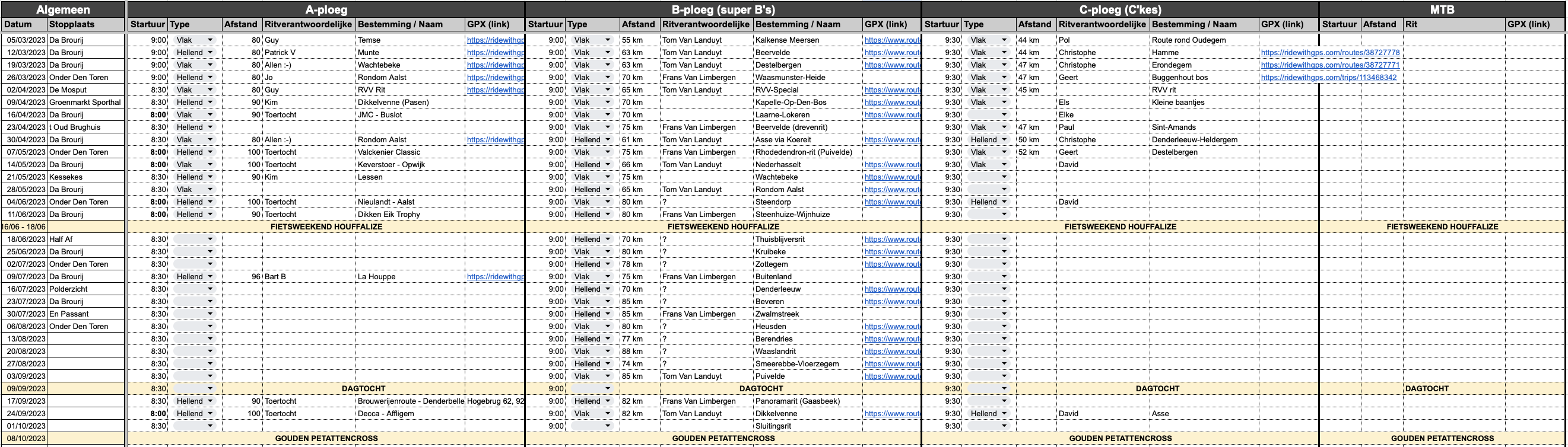The height and width of the screenshot is (447, 1568).
Task: Open A-ploeg Type dropdown for Dikken Eik Trophy
Action: [194, 214]
